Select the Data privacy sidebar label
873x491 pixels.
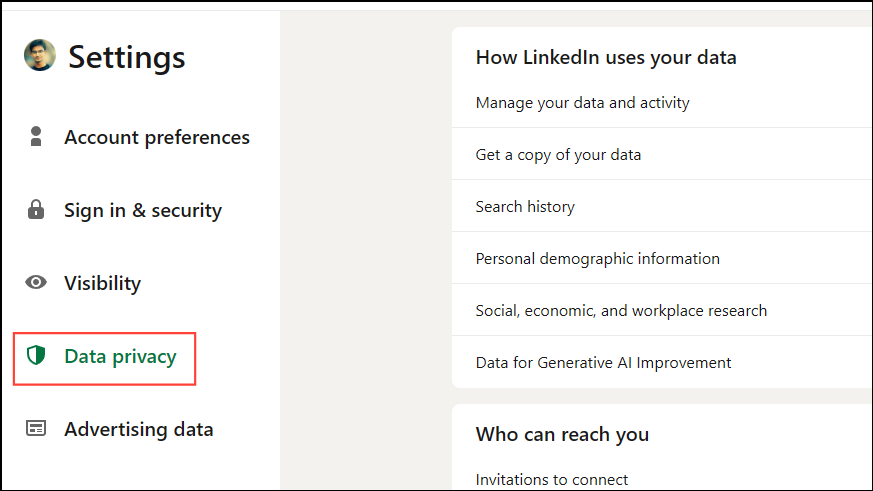tap(120, 356)
